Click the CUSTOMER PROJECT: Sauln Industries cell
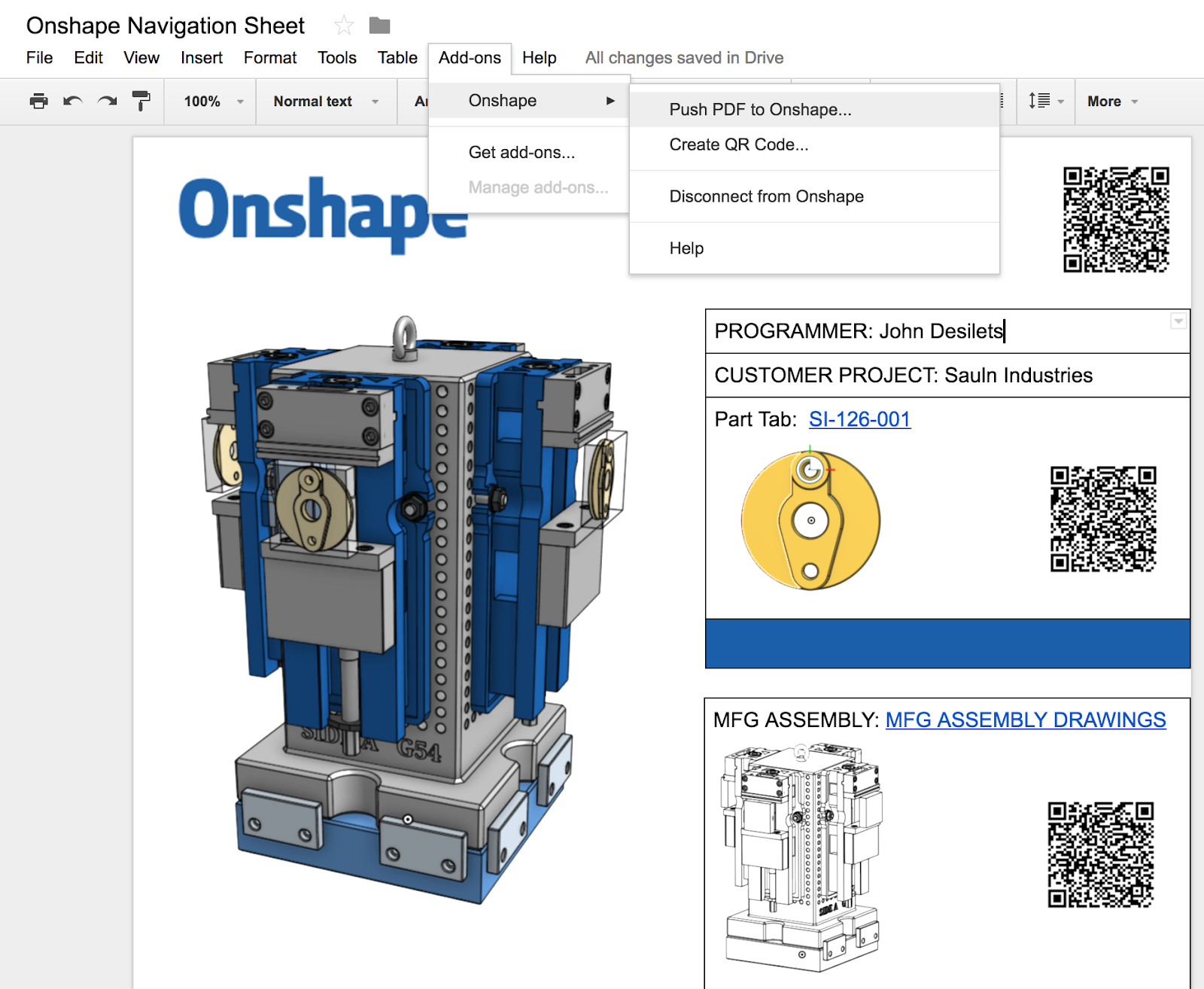The width and height of the screenshot is (1204, 989). [x=947, y=376]
